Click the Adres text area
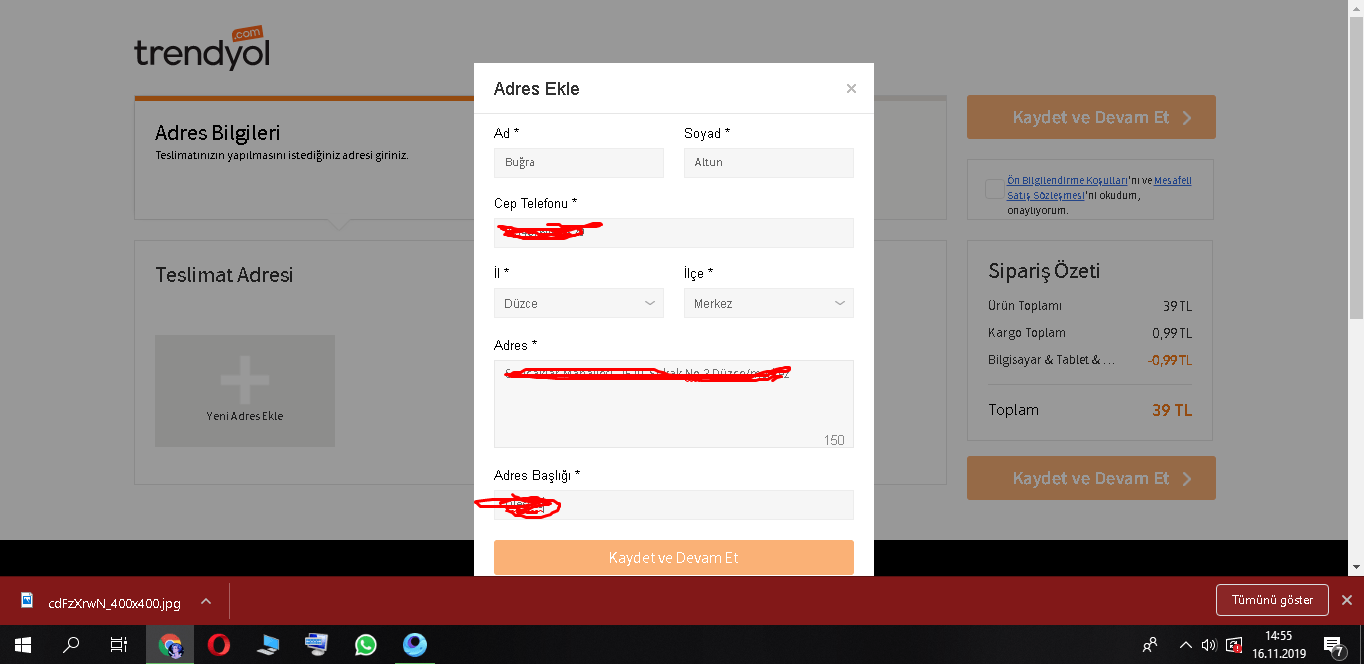 pos(674,404)
